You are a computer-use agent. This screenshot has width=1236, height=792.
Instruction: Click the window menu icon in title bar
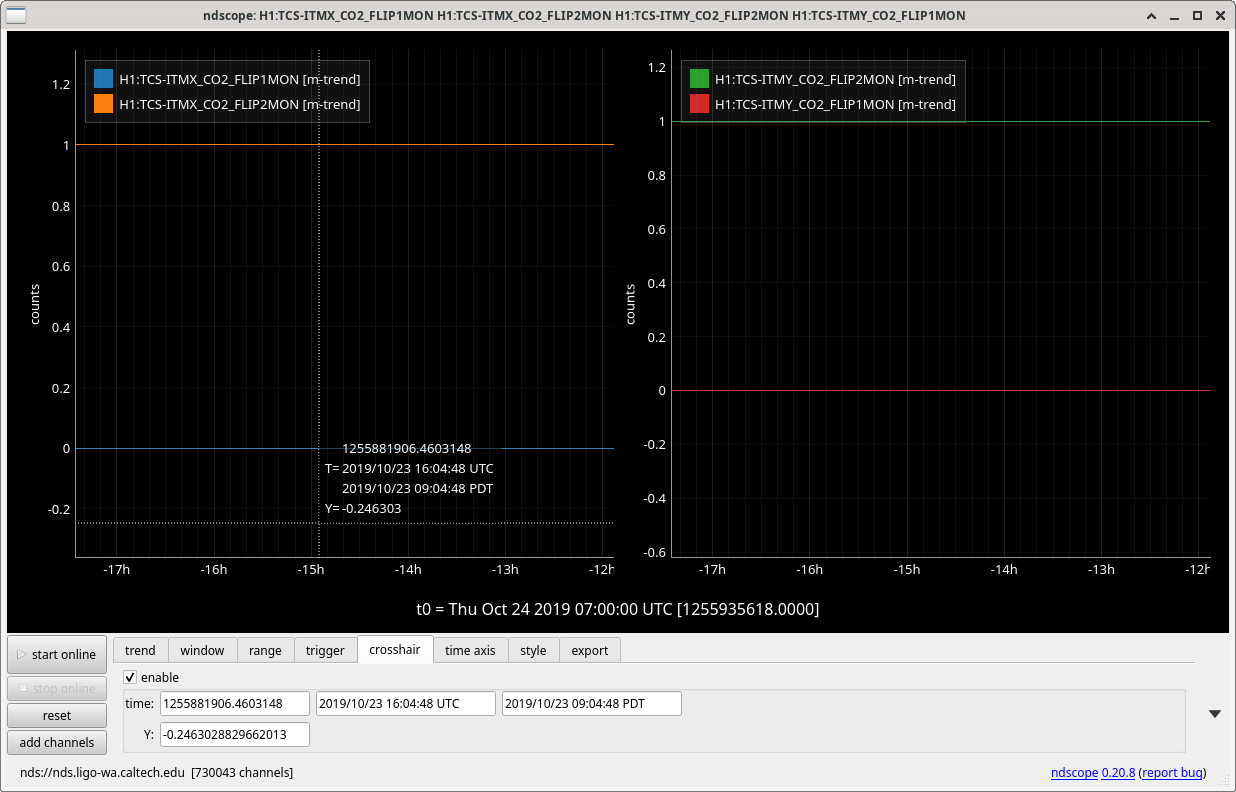(18, 15)
